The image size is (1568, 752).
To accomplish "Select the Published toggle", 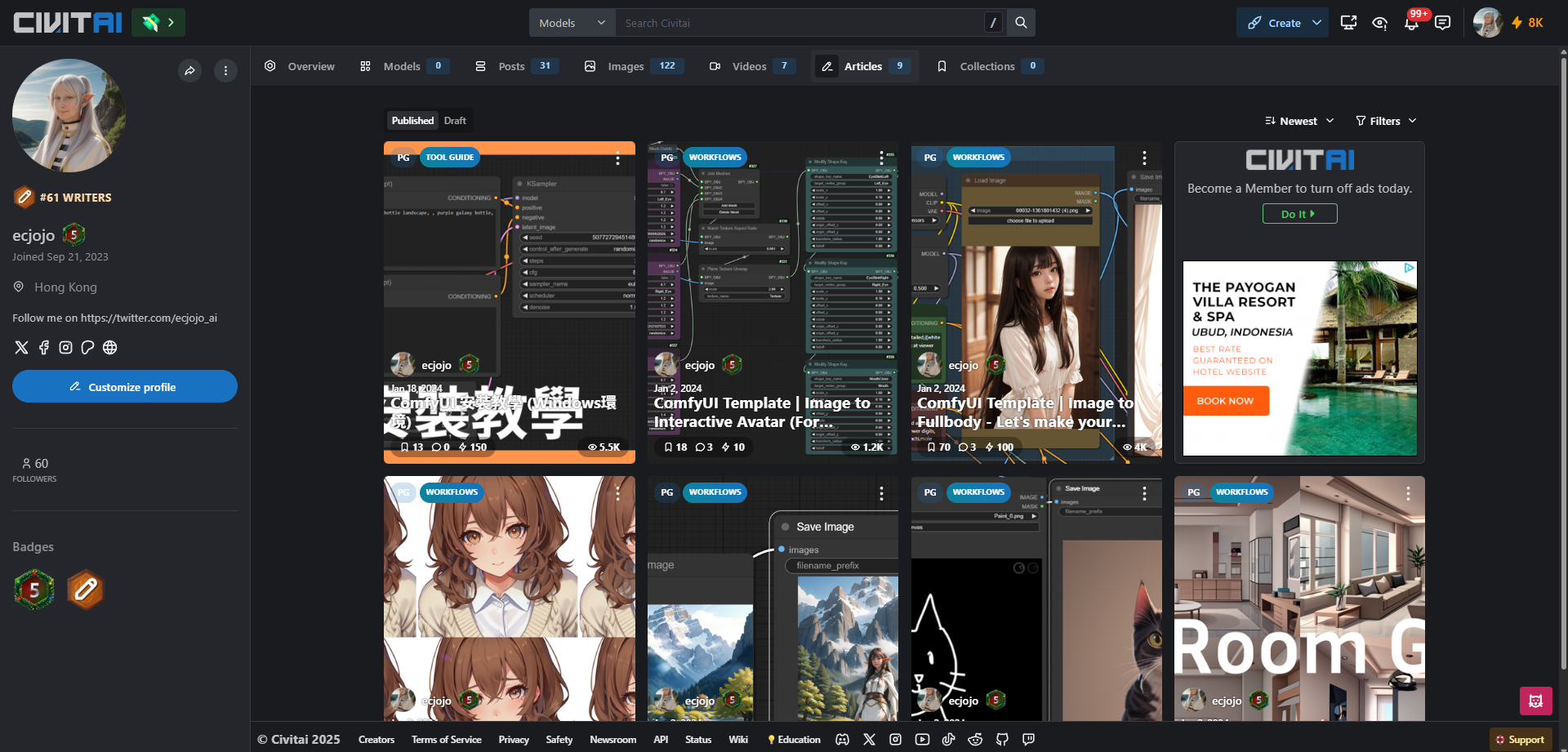I will click(x=412, y=121).
